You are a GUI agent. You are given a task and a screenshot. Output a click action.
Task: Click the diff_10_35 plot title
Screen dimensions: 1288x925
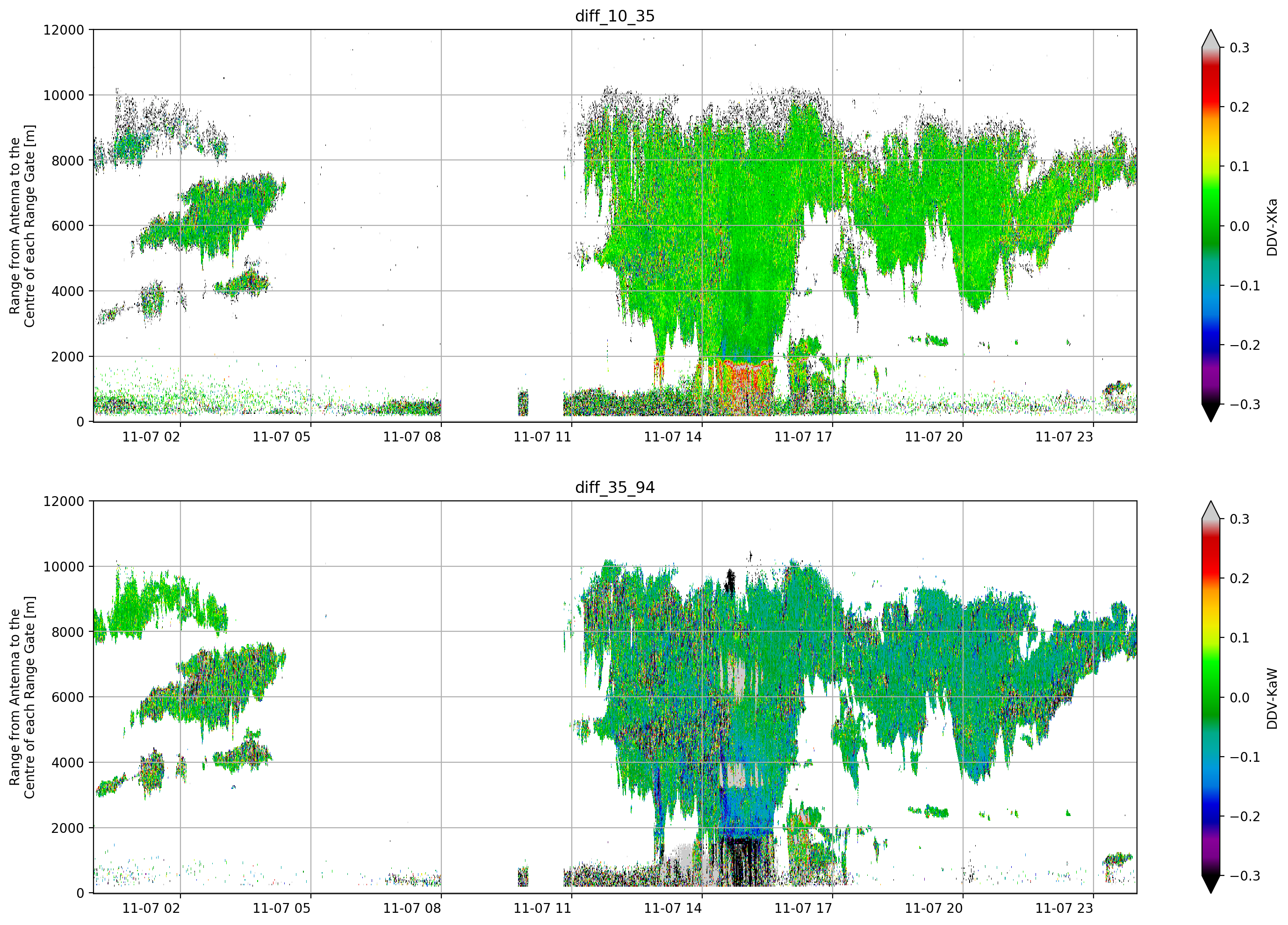[x=614, y=16]
